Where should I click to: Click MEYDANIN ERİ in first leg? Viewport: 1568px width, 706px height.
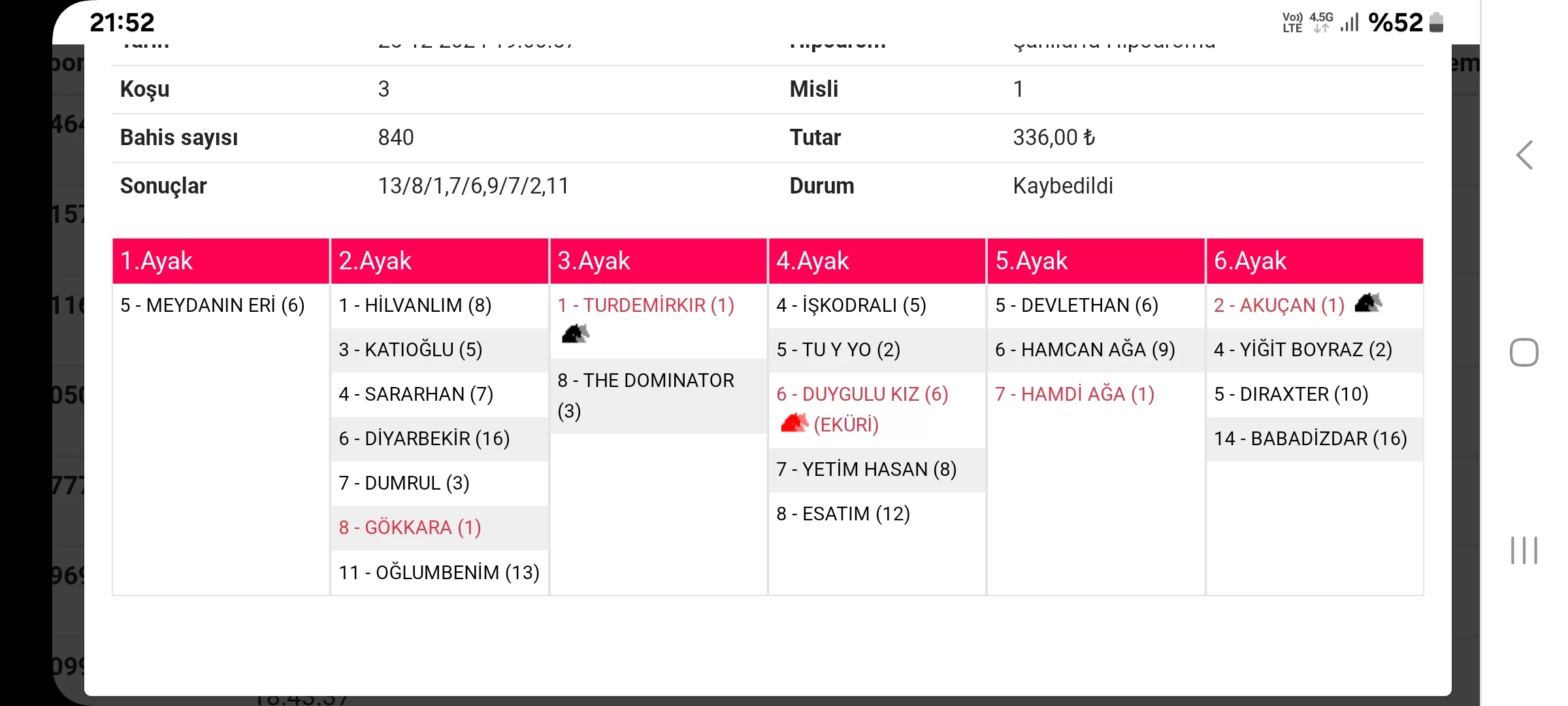click(212, 305)
